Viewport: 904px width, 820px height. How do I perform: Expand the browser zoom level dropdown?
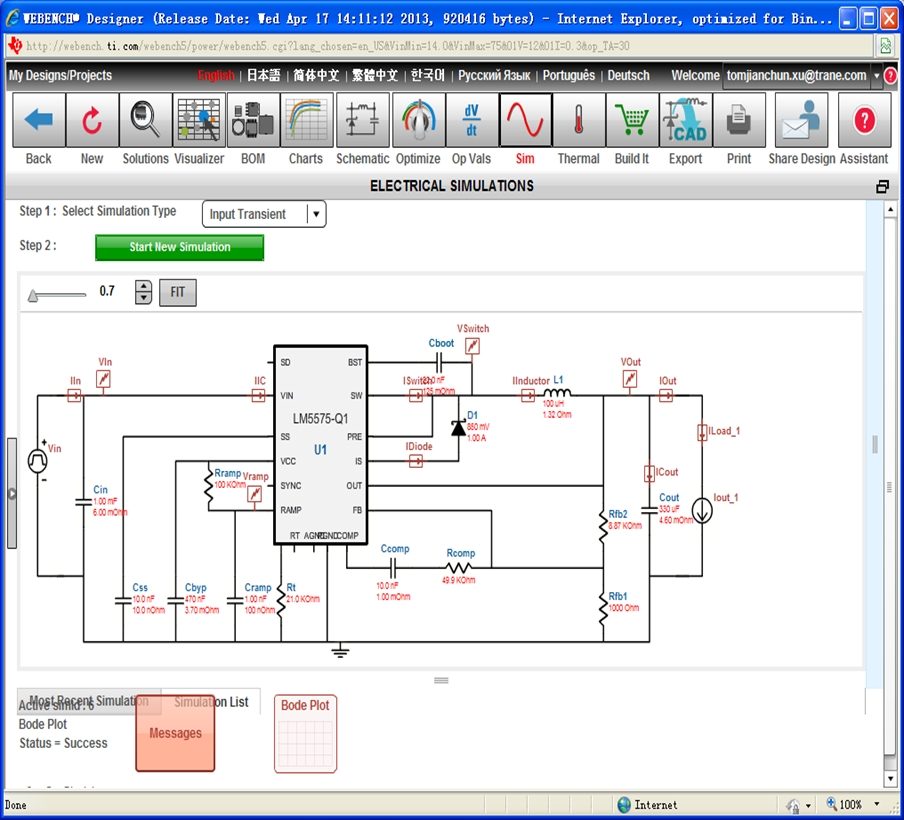877,805
